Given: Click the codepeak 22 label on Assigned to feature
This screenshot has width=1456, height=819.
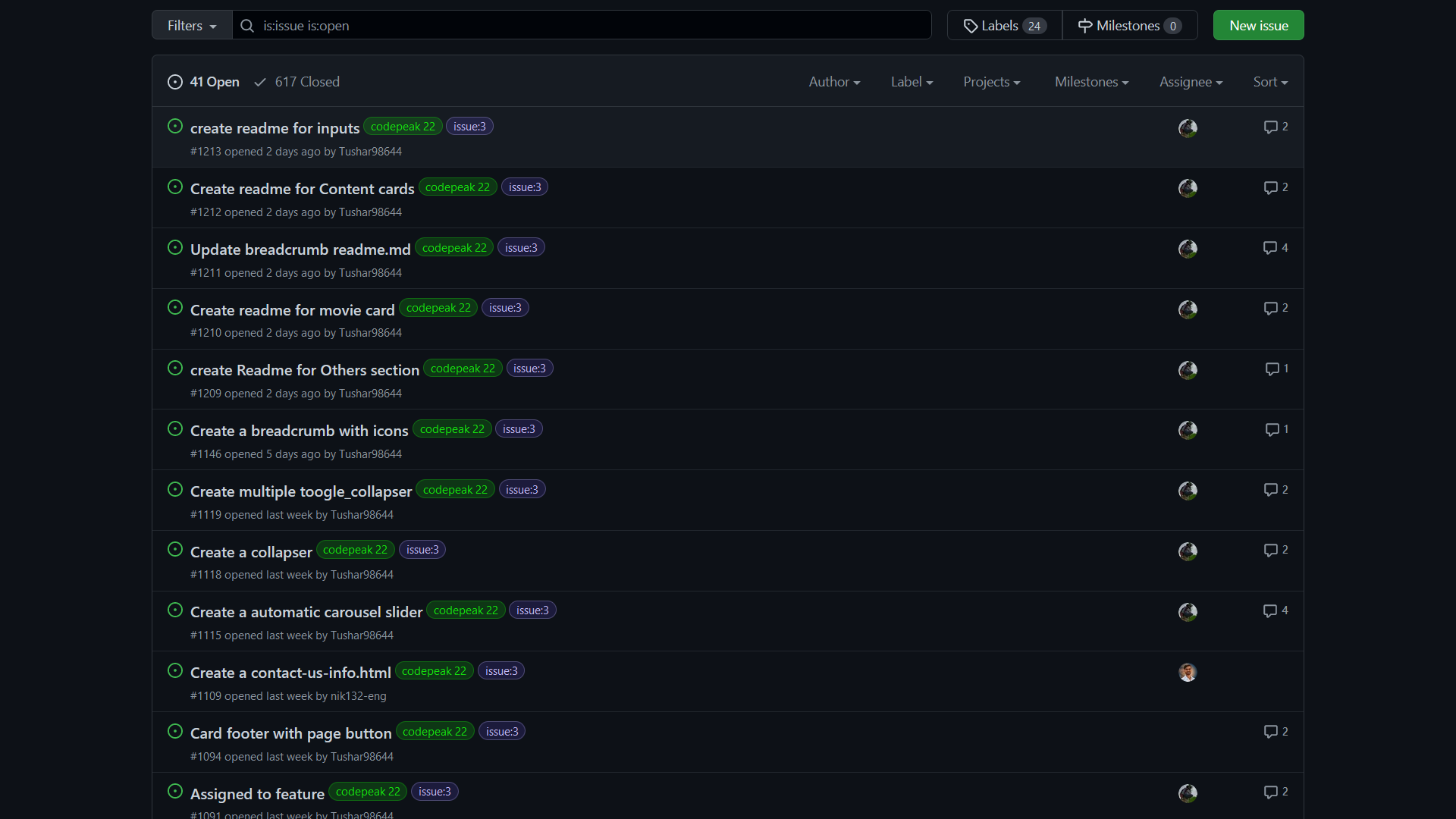Looking at the screenshot, I should (x=367, y=791).
